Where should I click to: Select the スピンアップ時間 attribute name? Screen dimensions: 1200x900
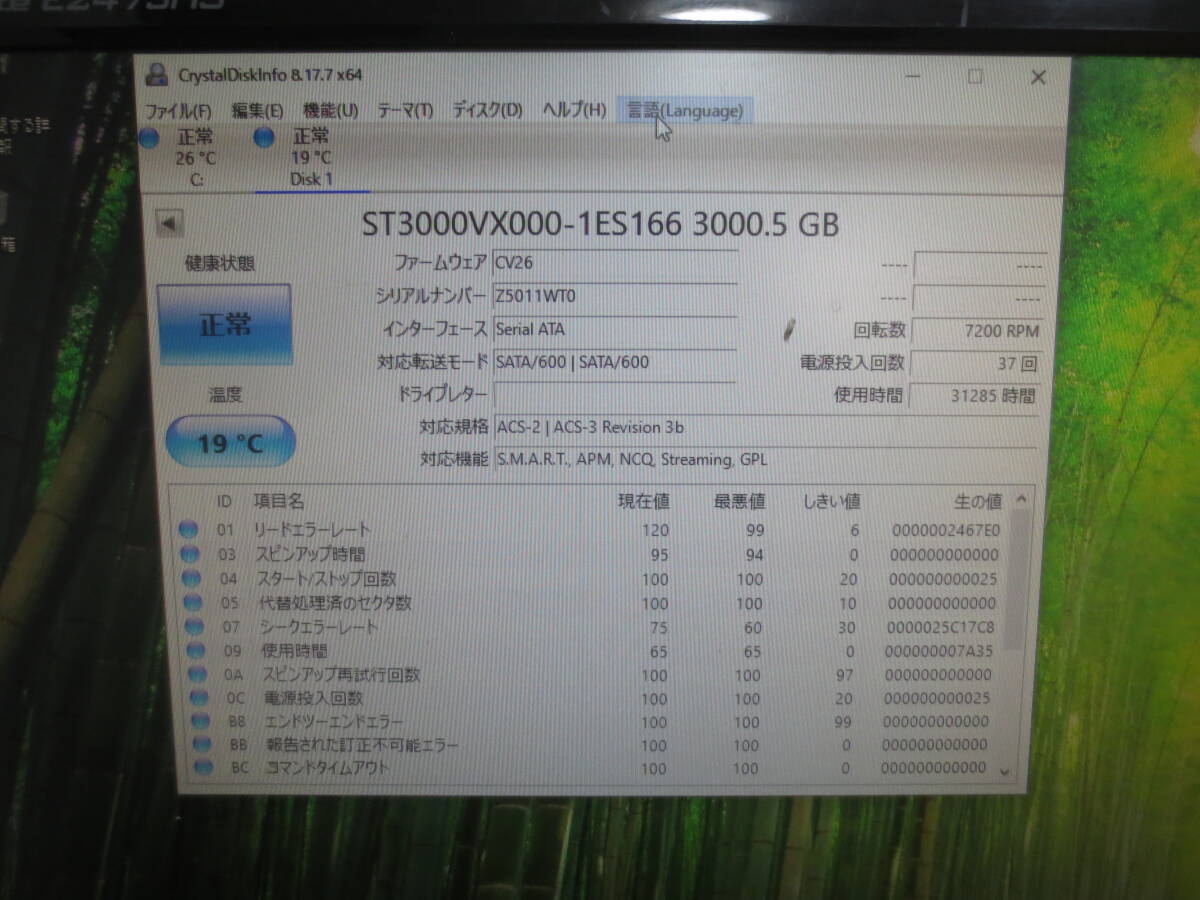pos(311,554)
